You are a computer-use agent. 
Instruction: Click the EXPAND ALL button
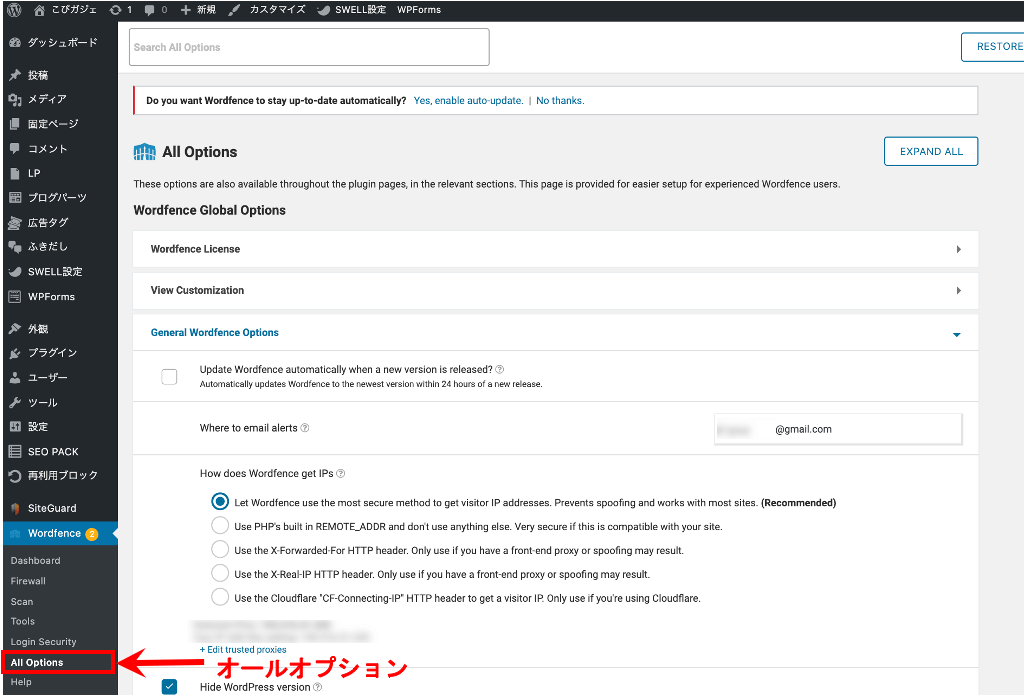tap(931, 151)
